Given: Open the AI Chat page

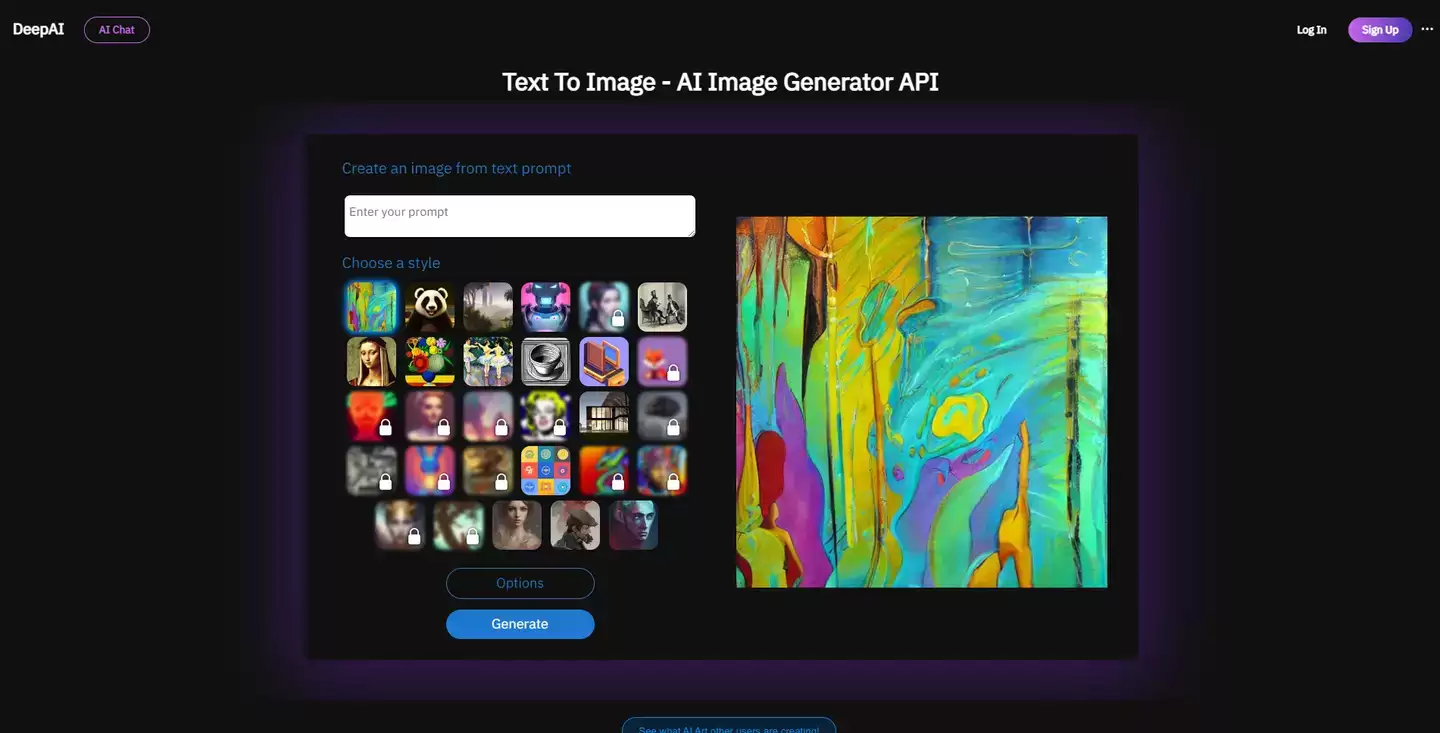Looking at the screenshot, I should pos(117,30).
